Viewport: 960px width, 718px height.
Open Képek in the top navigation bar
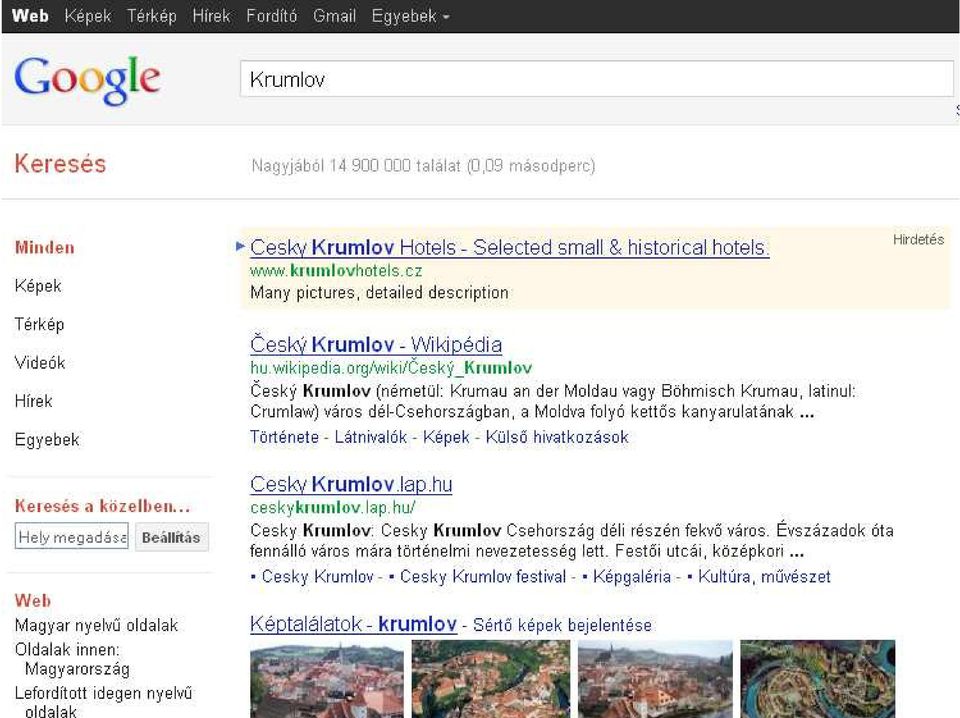pyautogui.click(x=88, y=16)
